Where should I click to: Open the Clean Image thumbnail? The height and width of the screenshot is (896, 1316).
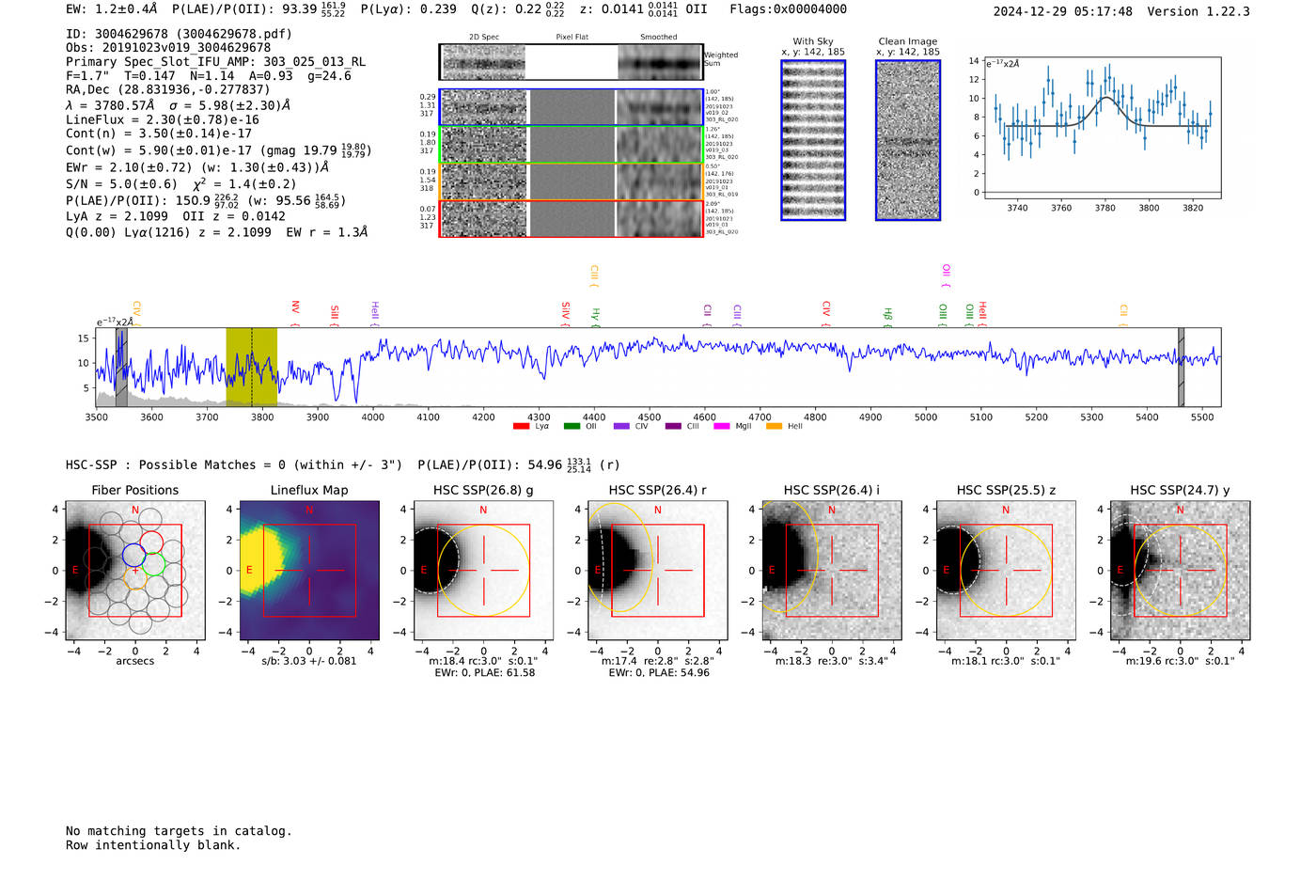[x=908, y=140]
